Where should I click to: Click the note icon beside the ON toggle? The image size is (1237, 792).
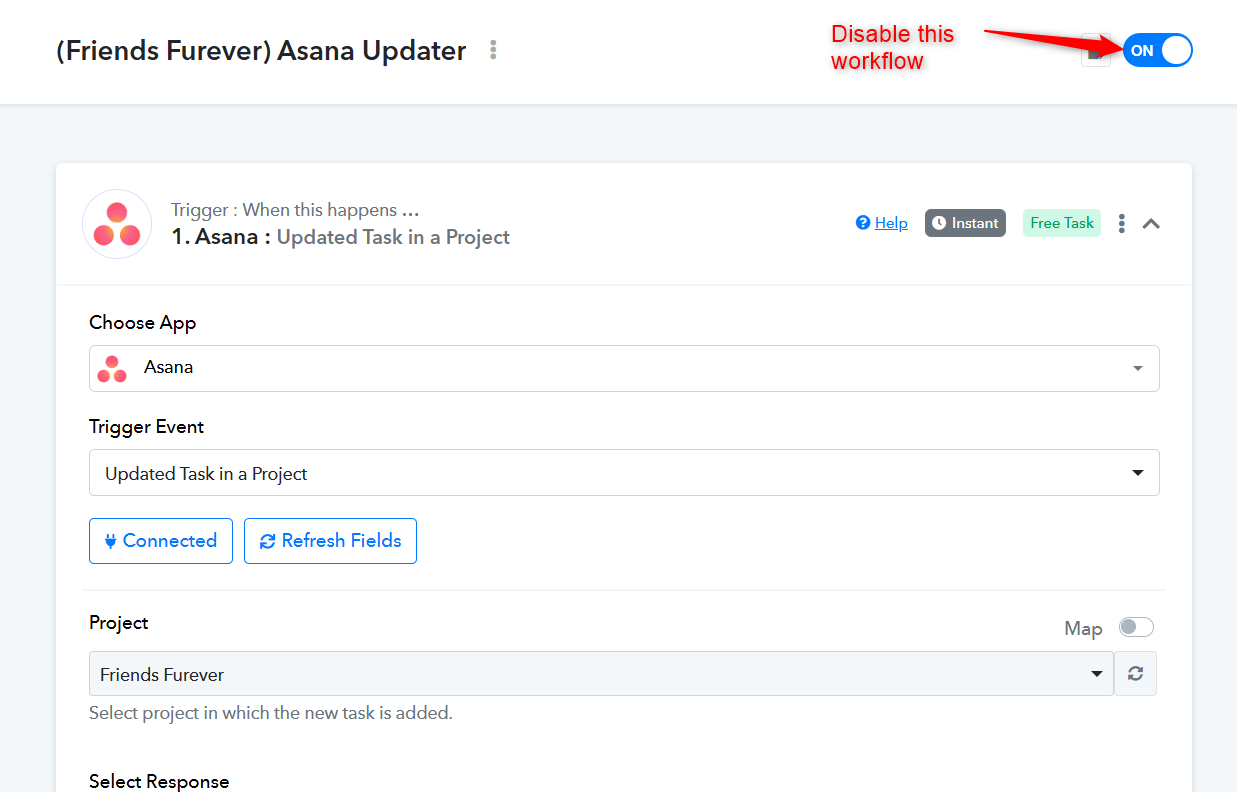[1096, 51]
